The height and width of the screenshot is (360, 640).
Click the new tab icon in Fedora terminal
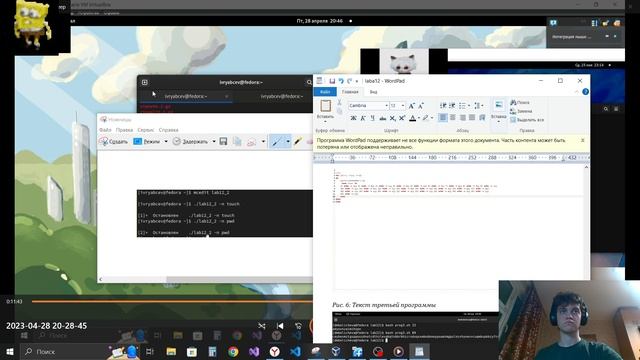click(x=144, y=82)
